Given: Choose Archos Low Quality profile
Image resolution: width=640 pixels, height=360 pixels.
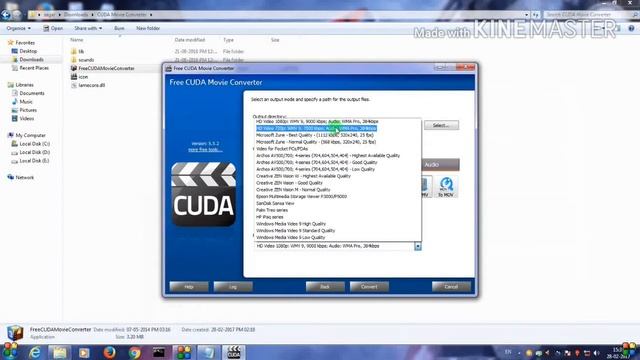Looking at the screenshot, I should click(x=315, y=169).
